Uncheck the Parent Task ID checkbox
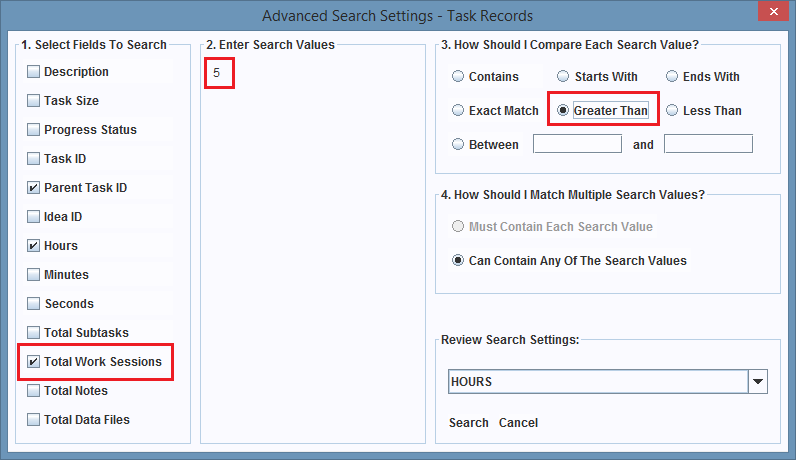This screenshot has width=796, height=460. pos(34,188)
